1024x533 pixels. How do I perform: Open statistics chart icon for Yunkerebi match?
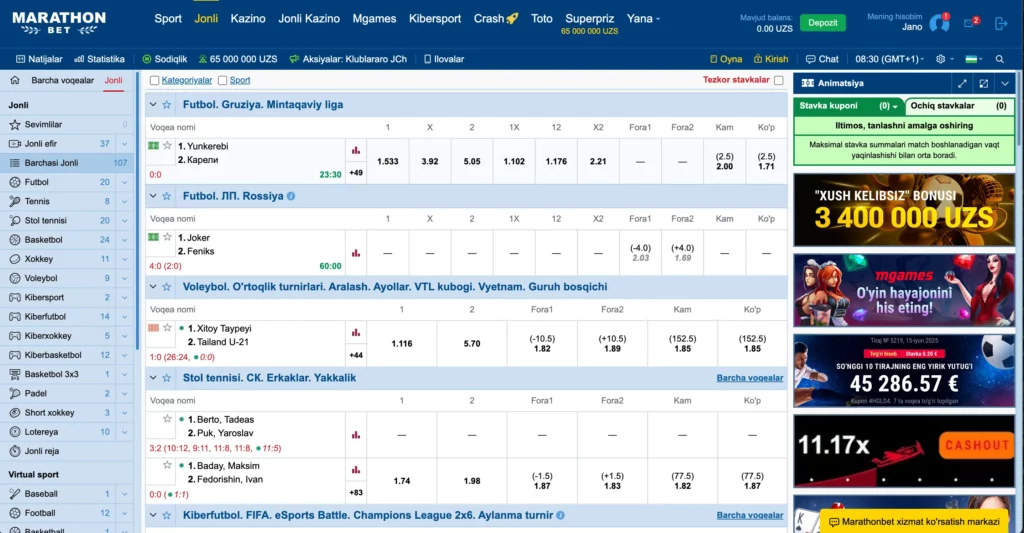coord(355,151)
